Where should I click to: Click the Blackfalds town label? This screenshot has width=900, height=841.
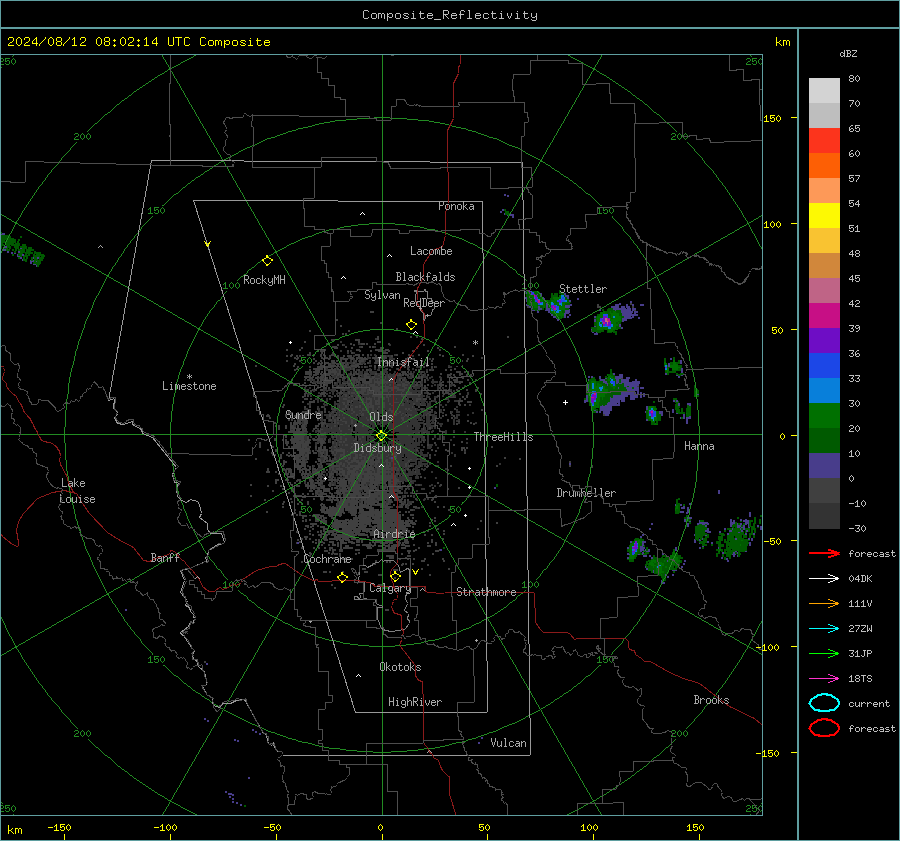pyautogui.click(x=425, y=277)
